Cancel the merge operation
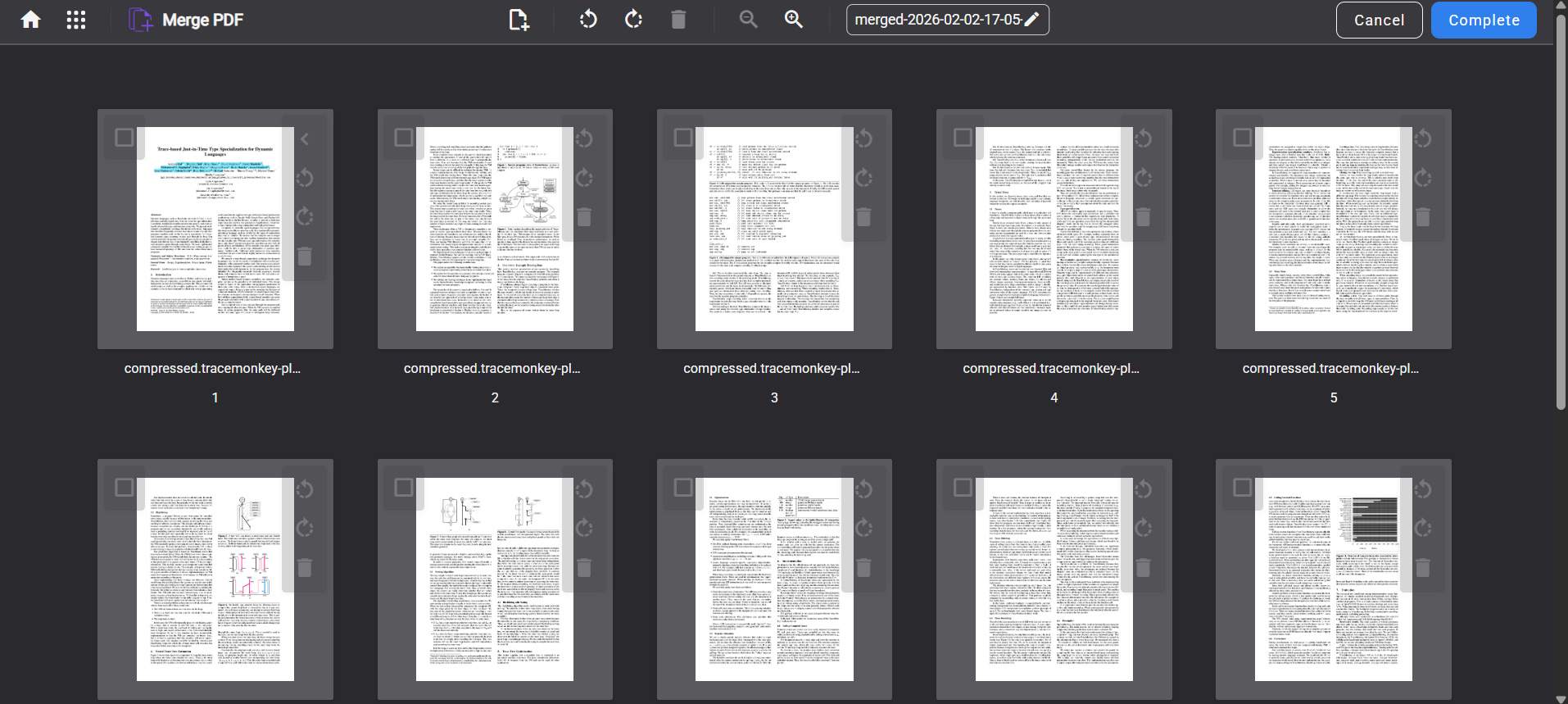The image size is (1568, 704). coord(1380,20)
